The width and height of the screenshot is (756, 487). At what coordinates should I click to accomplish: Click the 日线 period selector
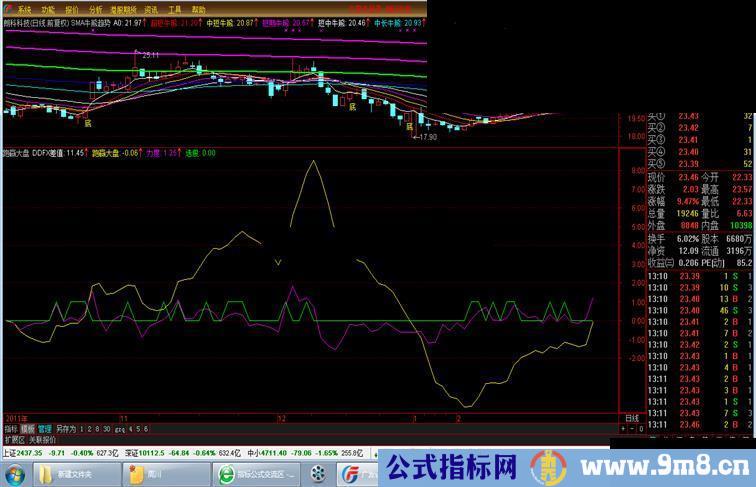(x=631, y=417)
